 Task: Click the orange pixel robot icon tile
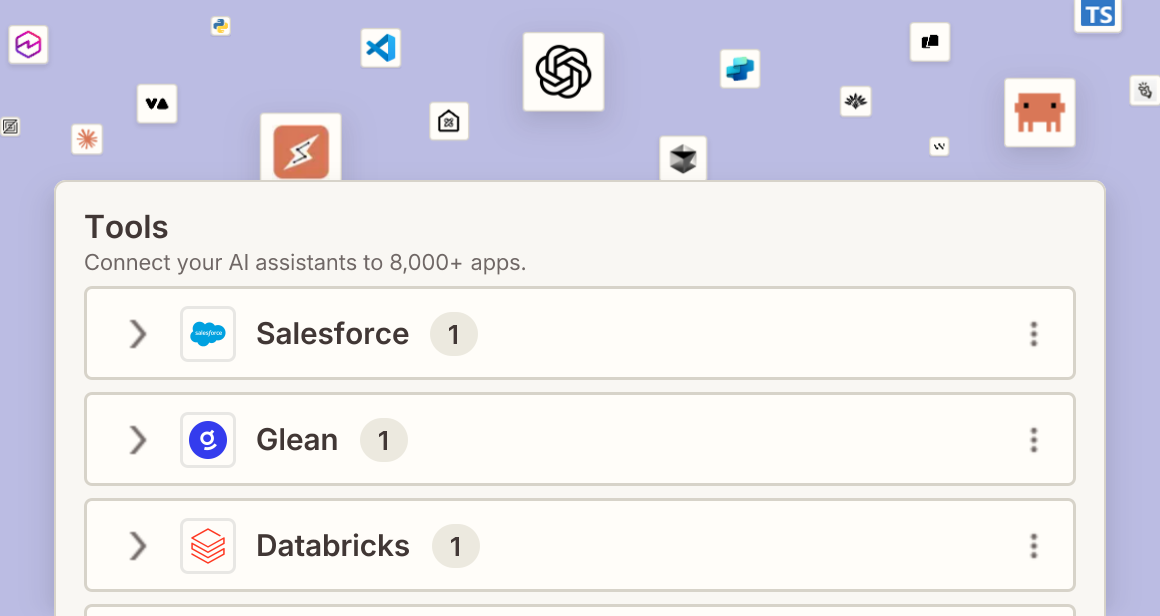(1039, 112)
